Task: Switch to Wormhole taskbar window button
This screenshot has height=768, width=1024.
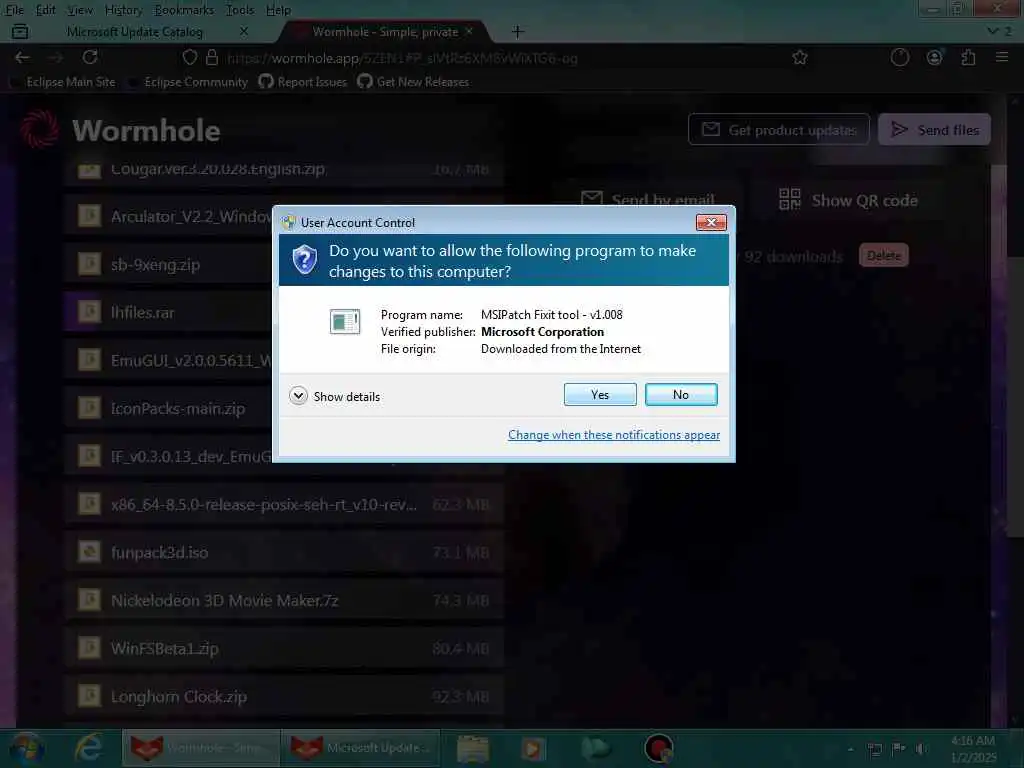Action: pos(200,748)
